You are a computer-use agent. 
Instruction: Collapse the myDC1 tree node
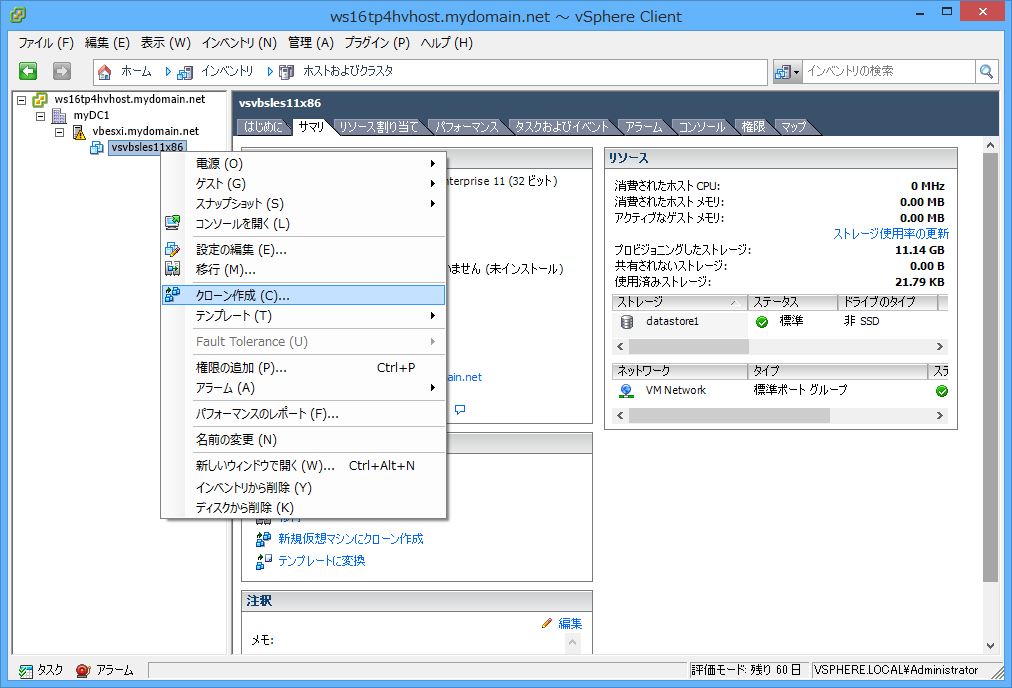coord(41,116)
